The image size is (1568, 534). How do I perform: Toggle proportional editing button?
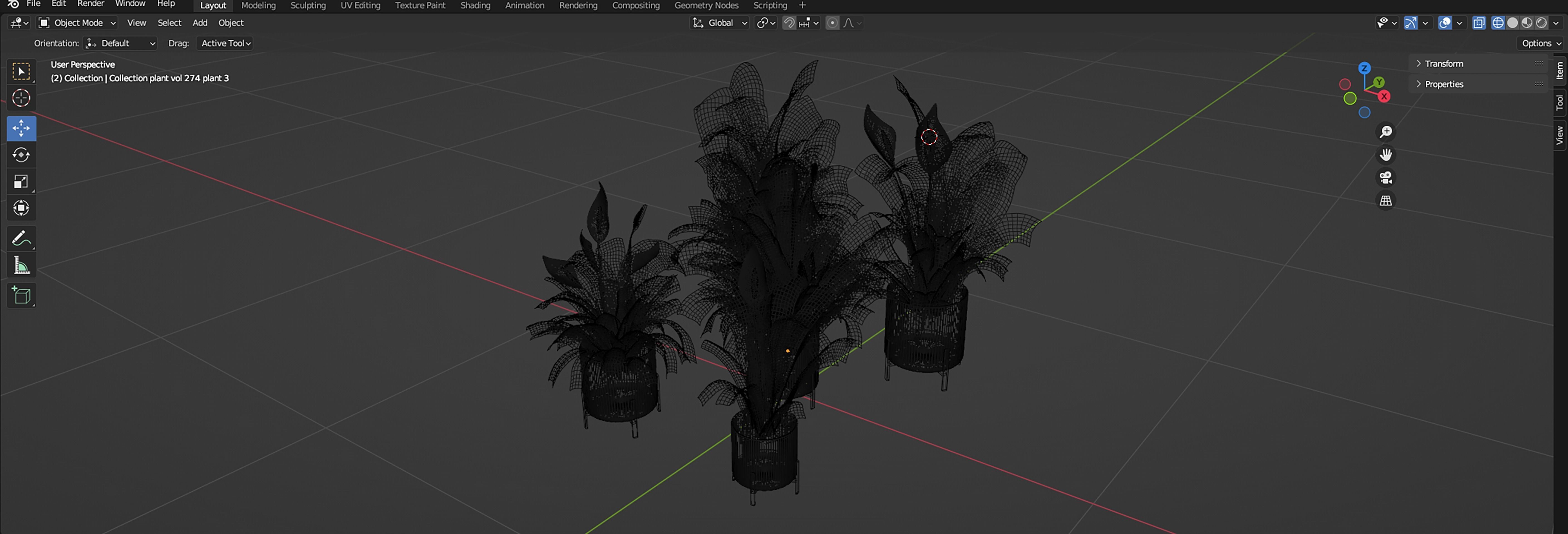click(x=833, y=23)
